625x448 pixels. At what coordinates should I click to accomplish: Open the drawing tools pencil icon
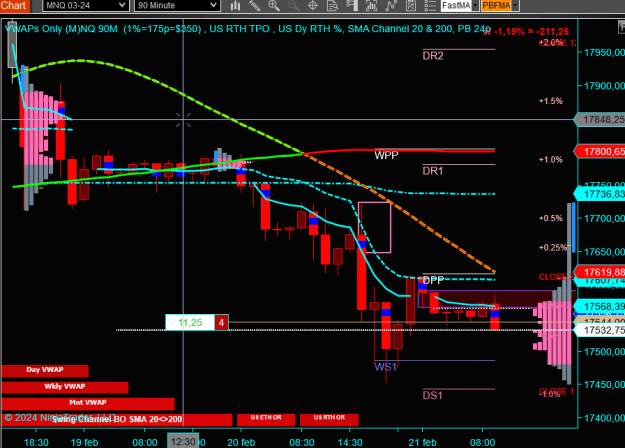(x=254, y=5)
